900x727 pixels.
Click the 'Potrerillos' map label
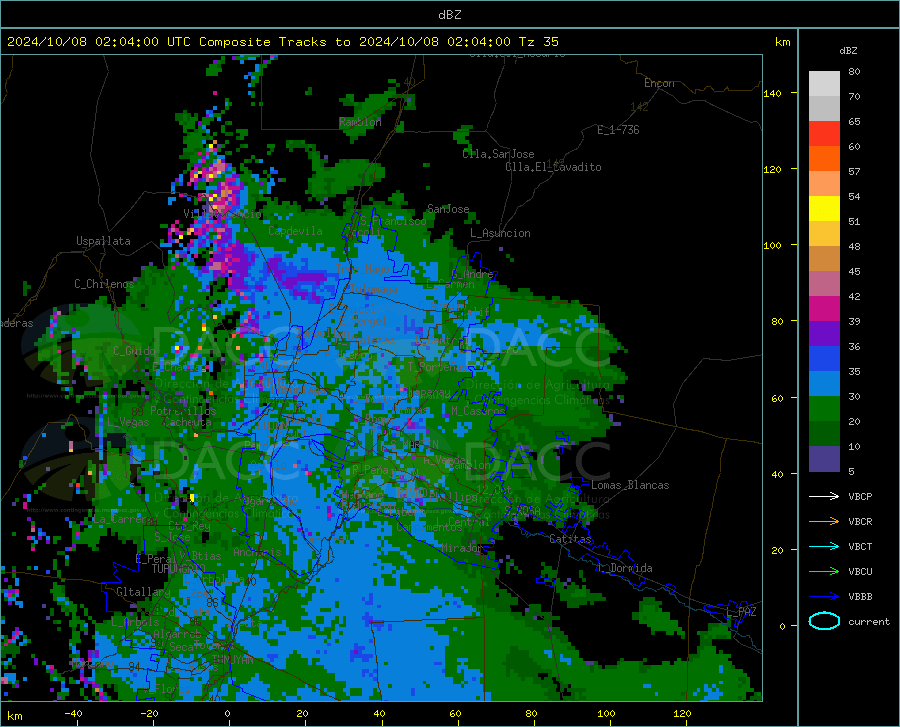(x=183, y=411)
